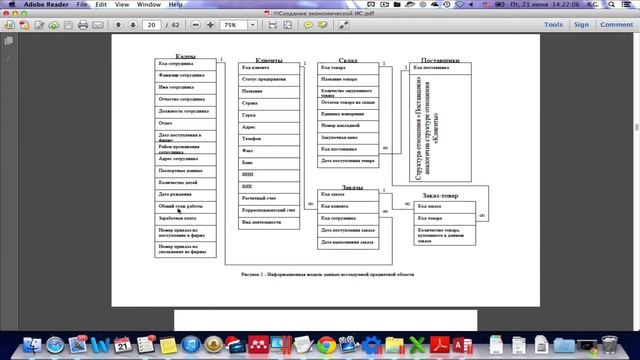Click the 'Клиенты' table title in the diagram

269,60
